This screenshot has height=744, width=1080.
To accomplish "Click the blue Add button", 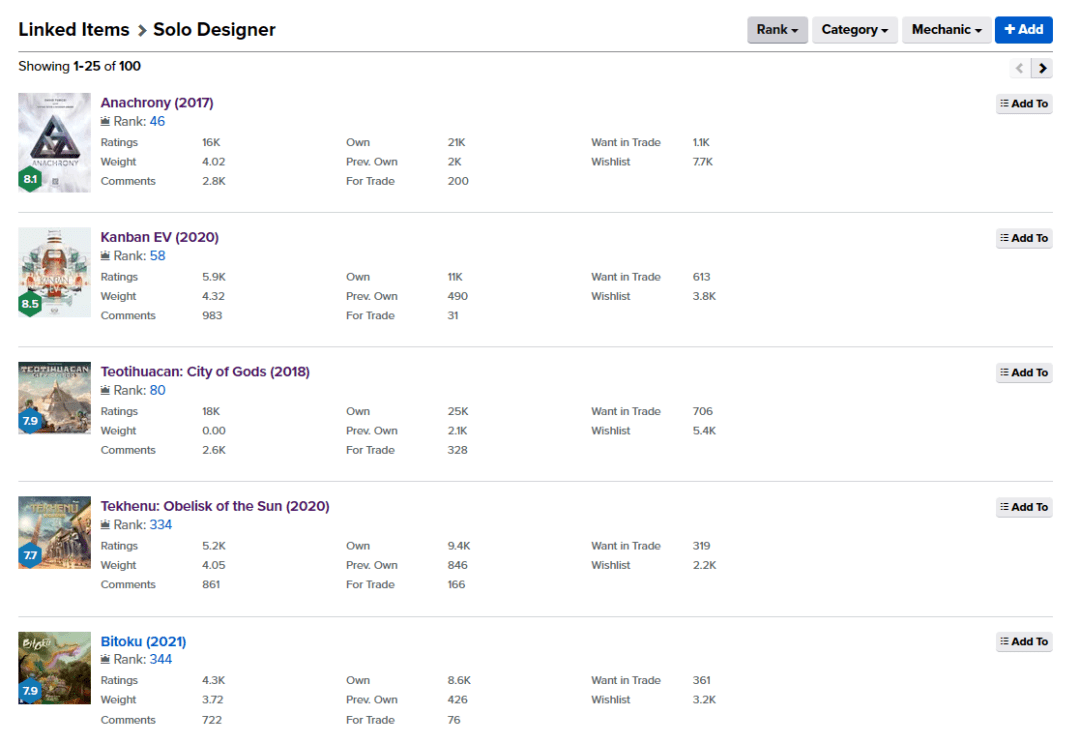I will click(1023, 30).
